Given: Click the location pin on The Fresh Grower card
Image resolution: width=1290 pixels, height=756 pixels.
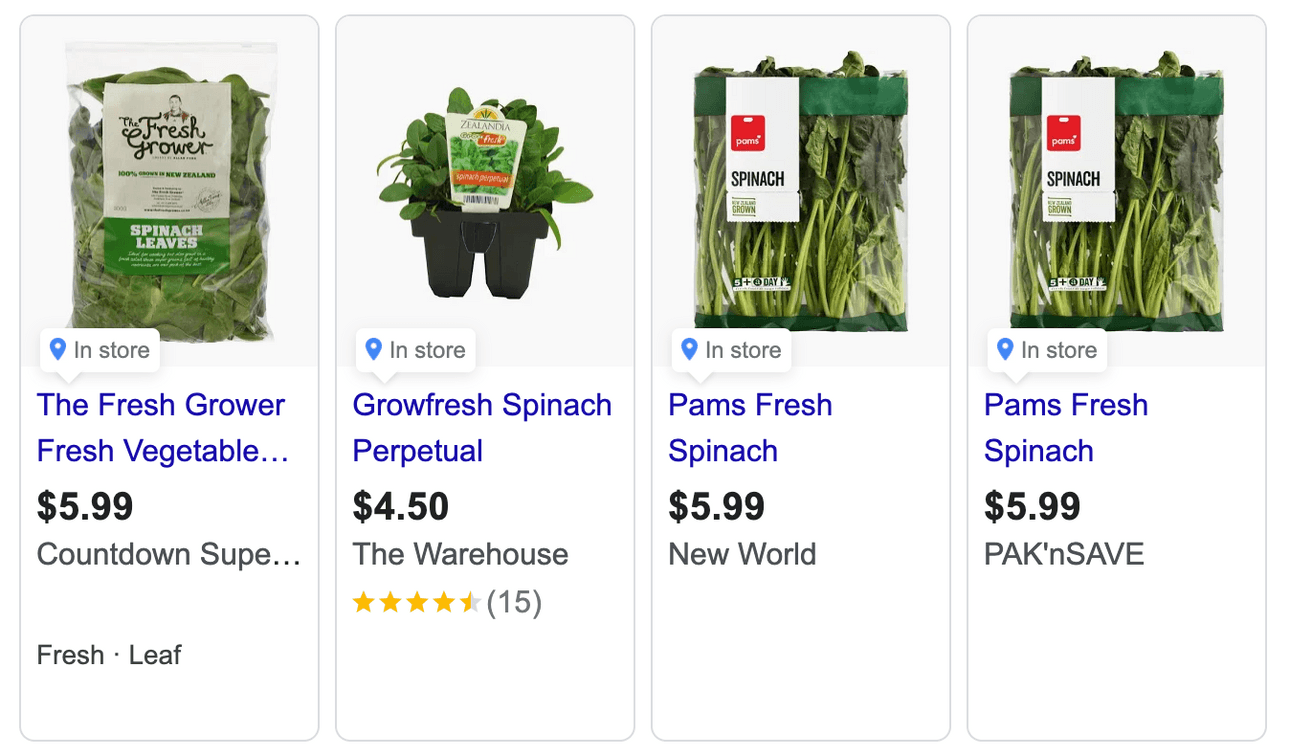Looking at the screenshot, I should (58, 349).
